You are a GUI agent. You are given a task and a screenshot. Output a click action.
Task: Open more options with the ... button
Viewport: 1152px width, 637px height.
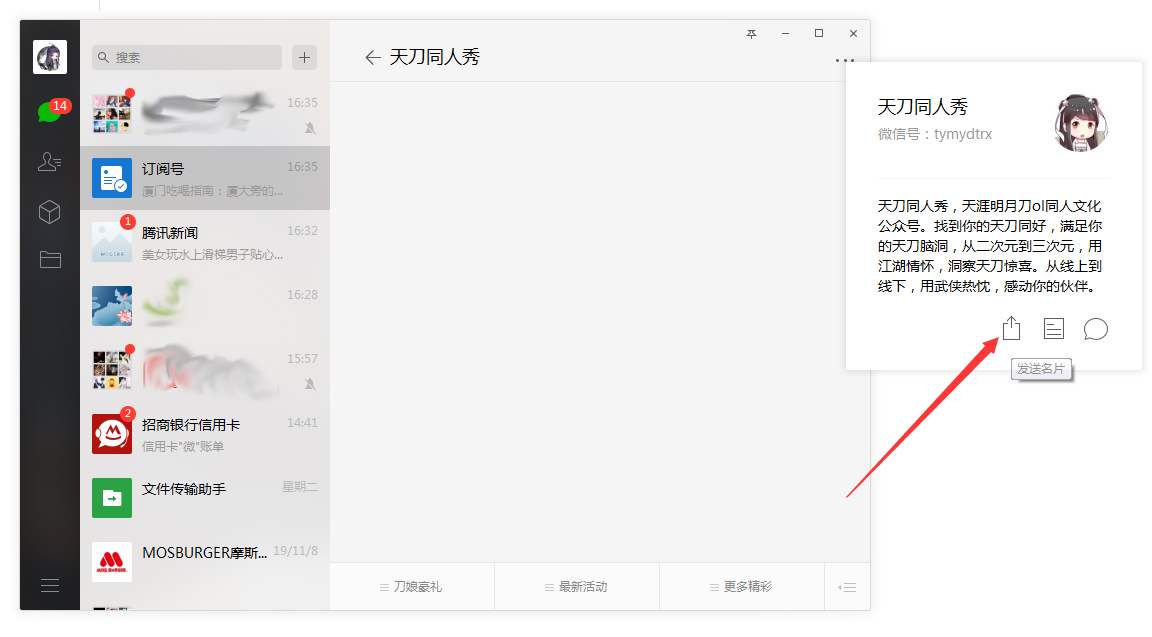[843, 58]
